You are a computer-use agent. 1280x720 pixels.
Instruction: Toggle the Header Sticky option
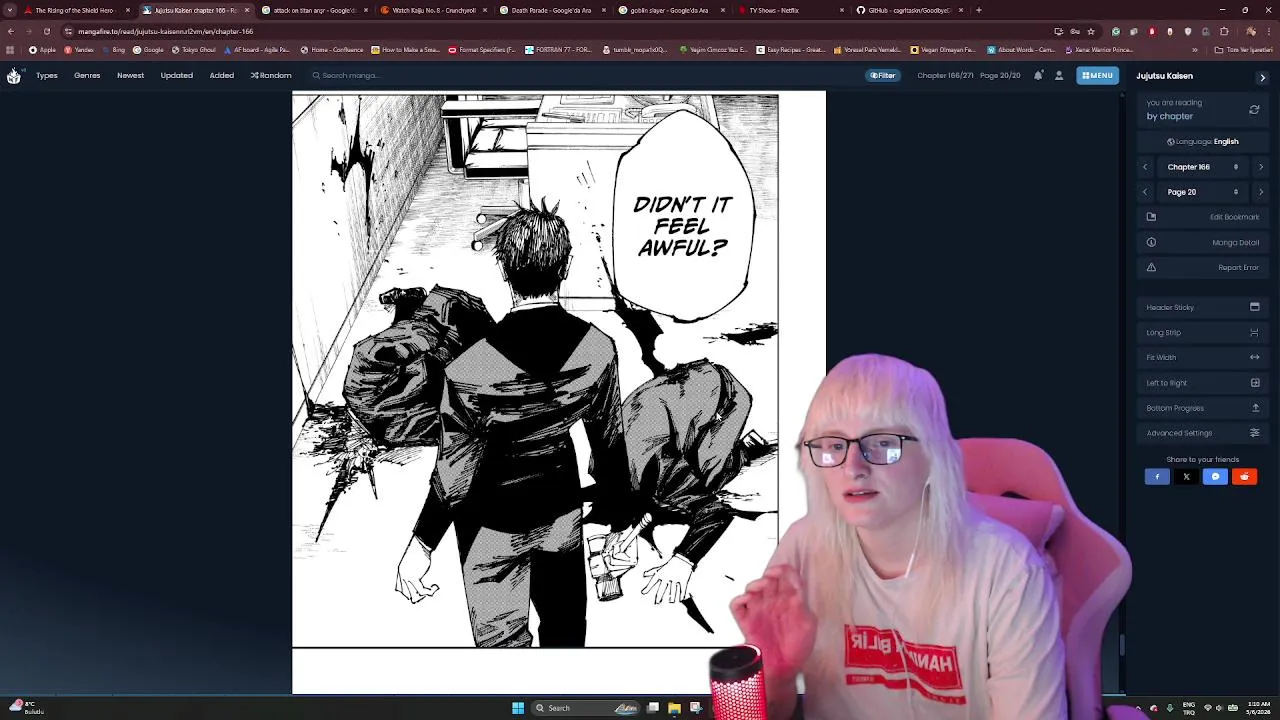coord(1203,307)
